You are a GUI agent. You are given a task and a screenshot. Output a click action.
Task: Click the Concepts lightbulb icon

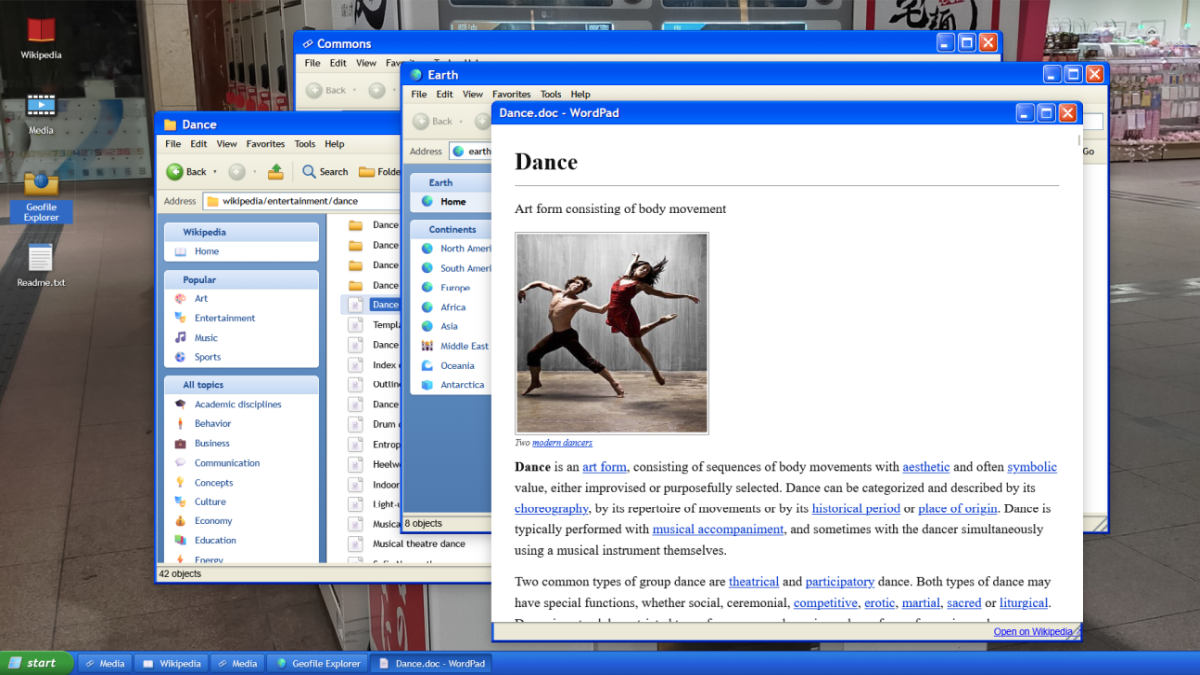pos(180,483)
